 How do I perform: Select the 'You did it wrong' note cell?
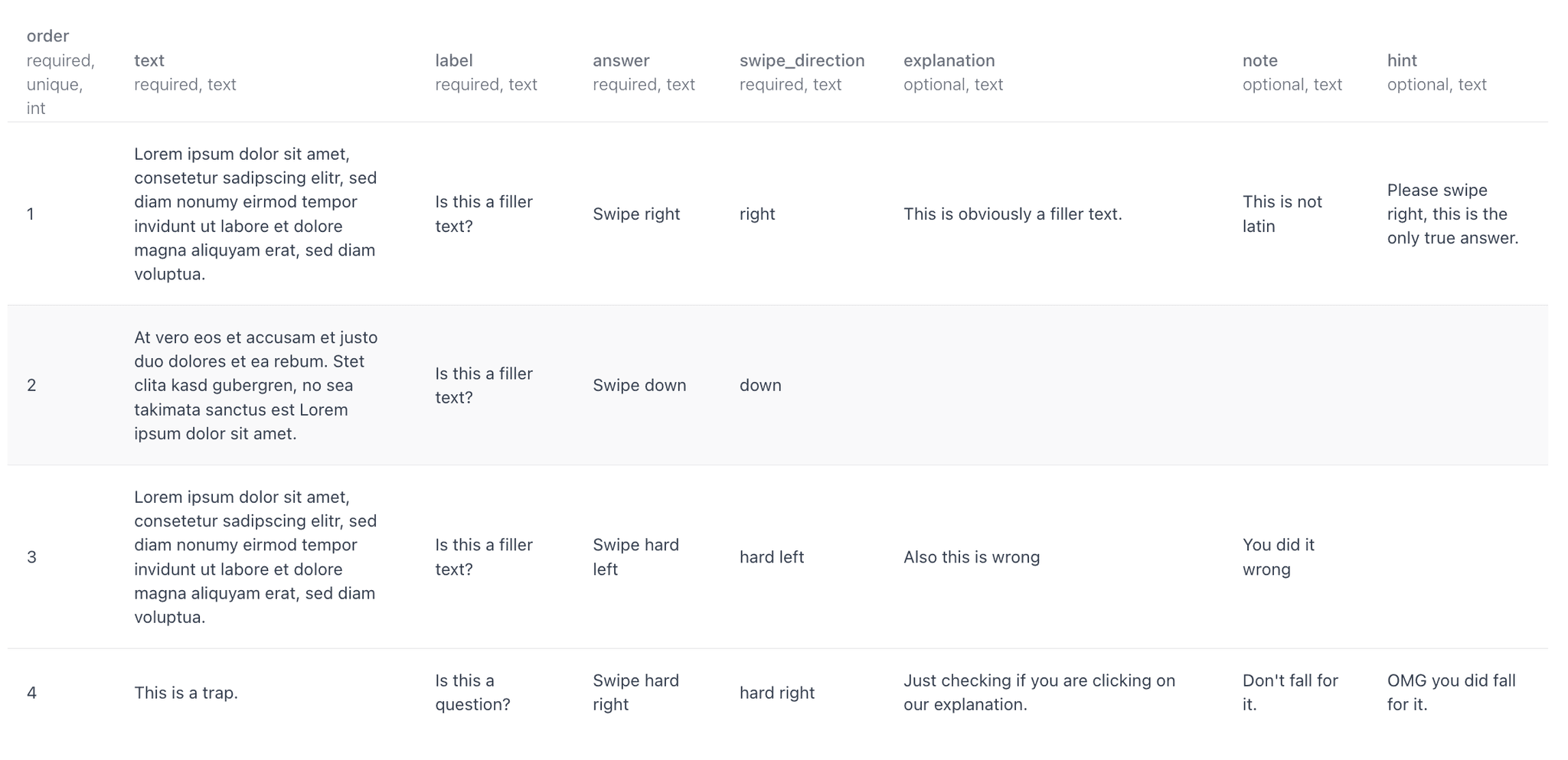pos(1278,557)
